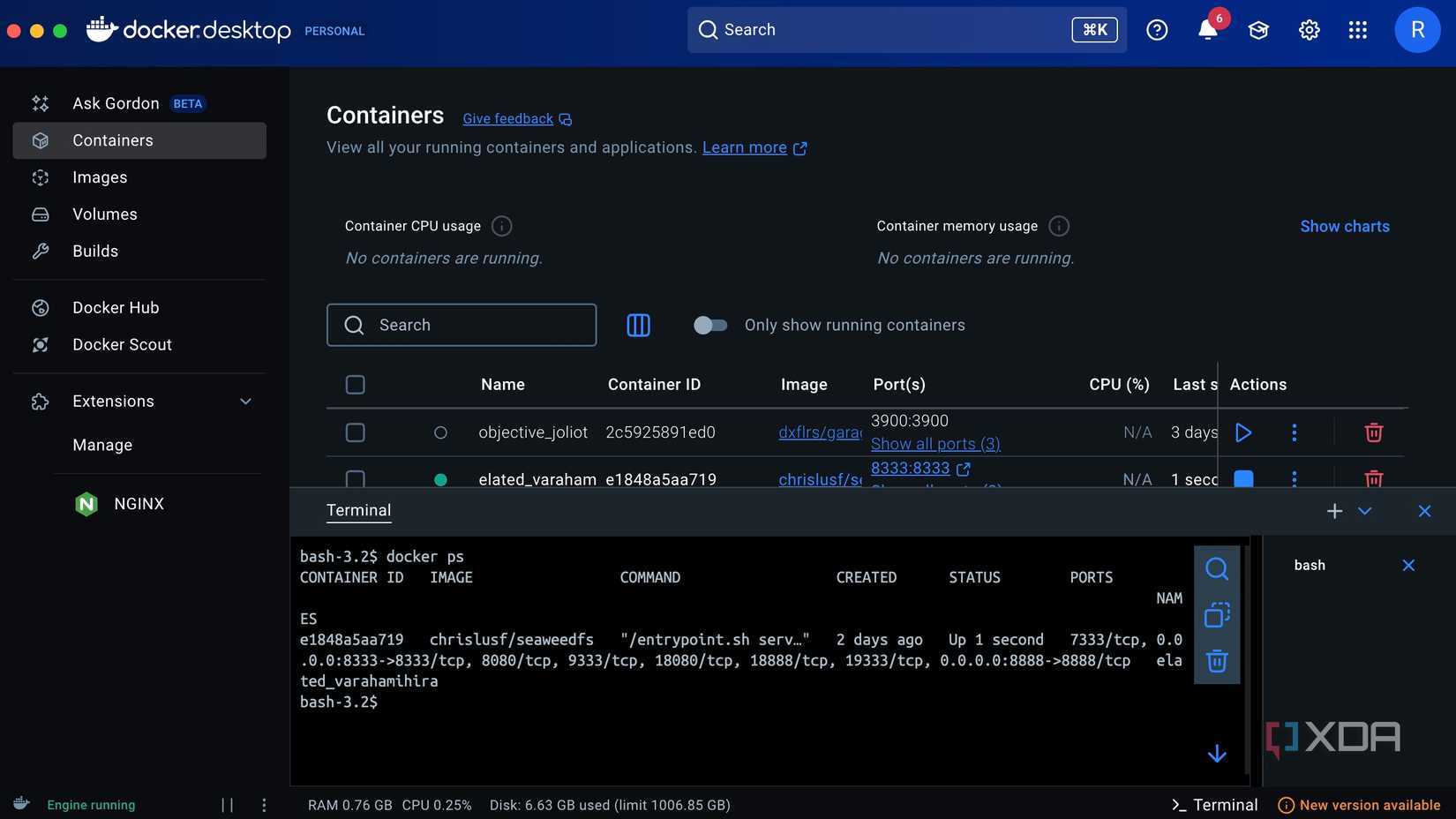Start the objective_joliot container with play icon
Screen dimensions: 1456x819
(1242, 432)
